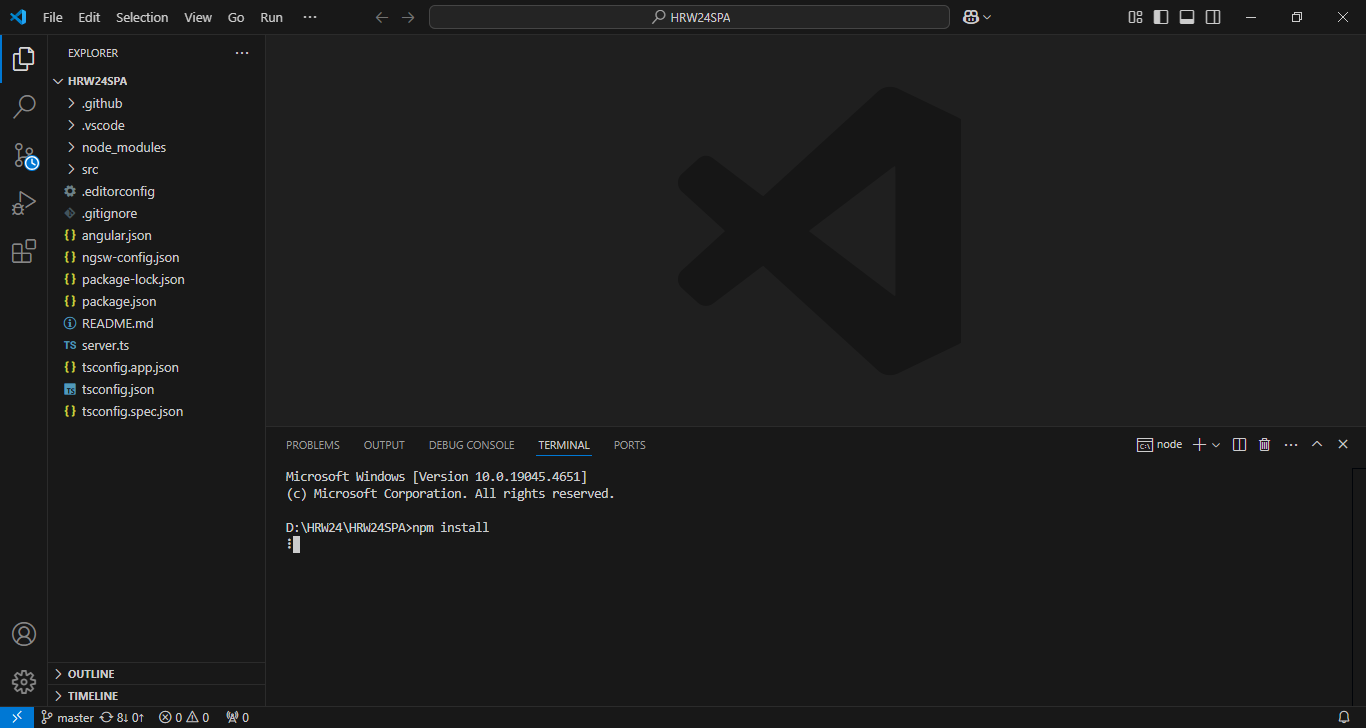Open the Selection menu
Image resolution: width=1366 pixels, height=728 pixels.
(x=142, y=17)
